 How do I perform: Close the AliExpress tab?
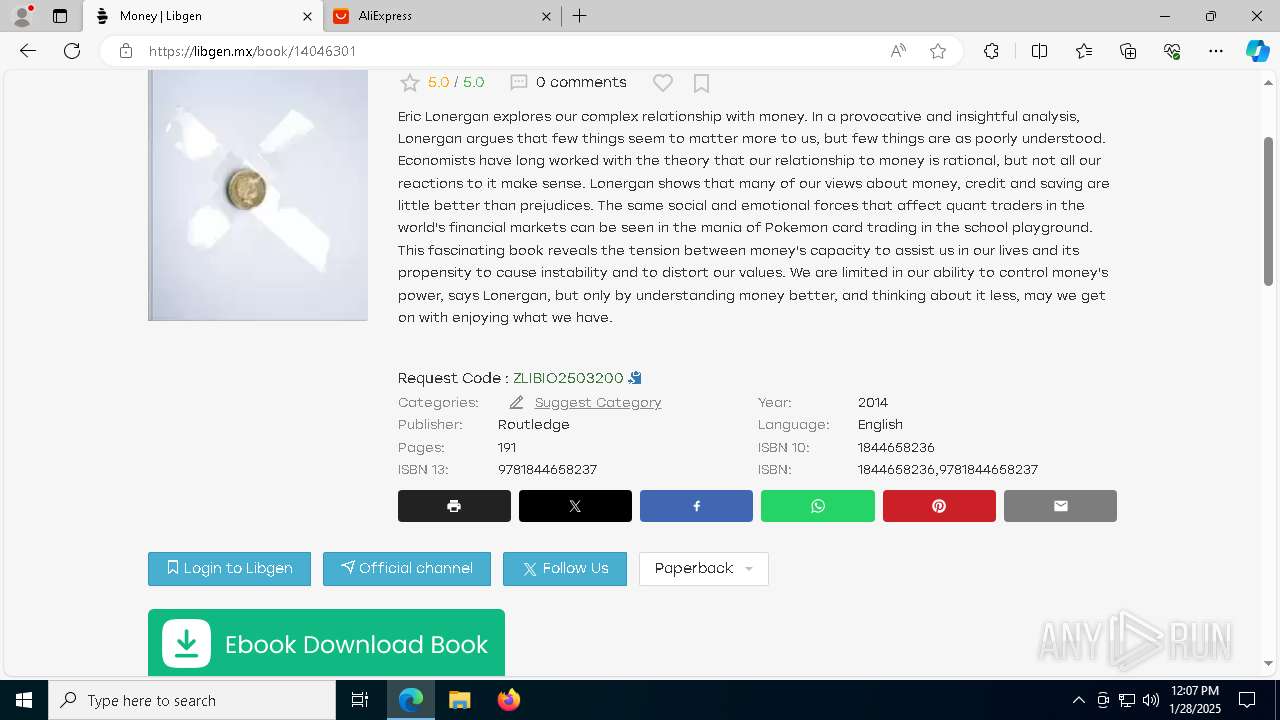click(546, 16)
